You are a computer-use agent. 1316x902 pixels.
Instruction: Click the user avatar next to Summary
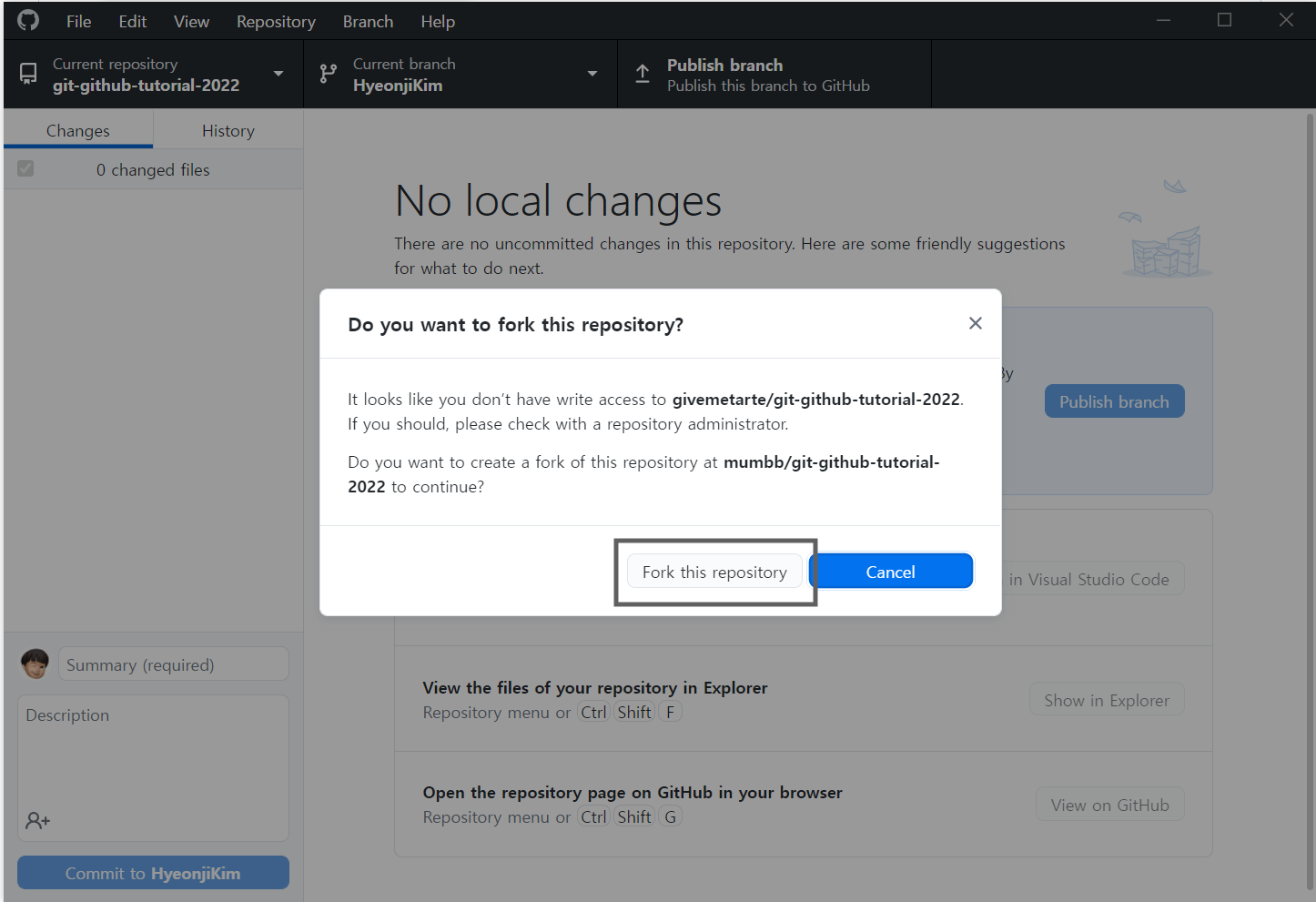point(35,664)
